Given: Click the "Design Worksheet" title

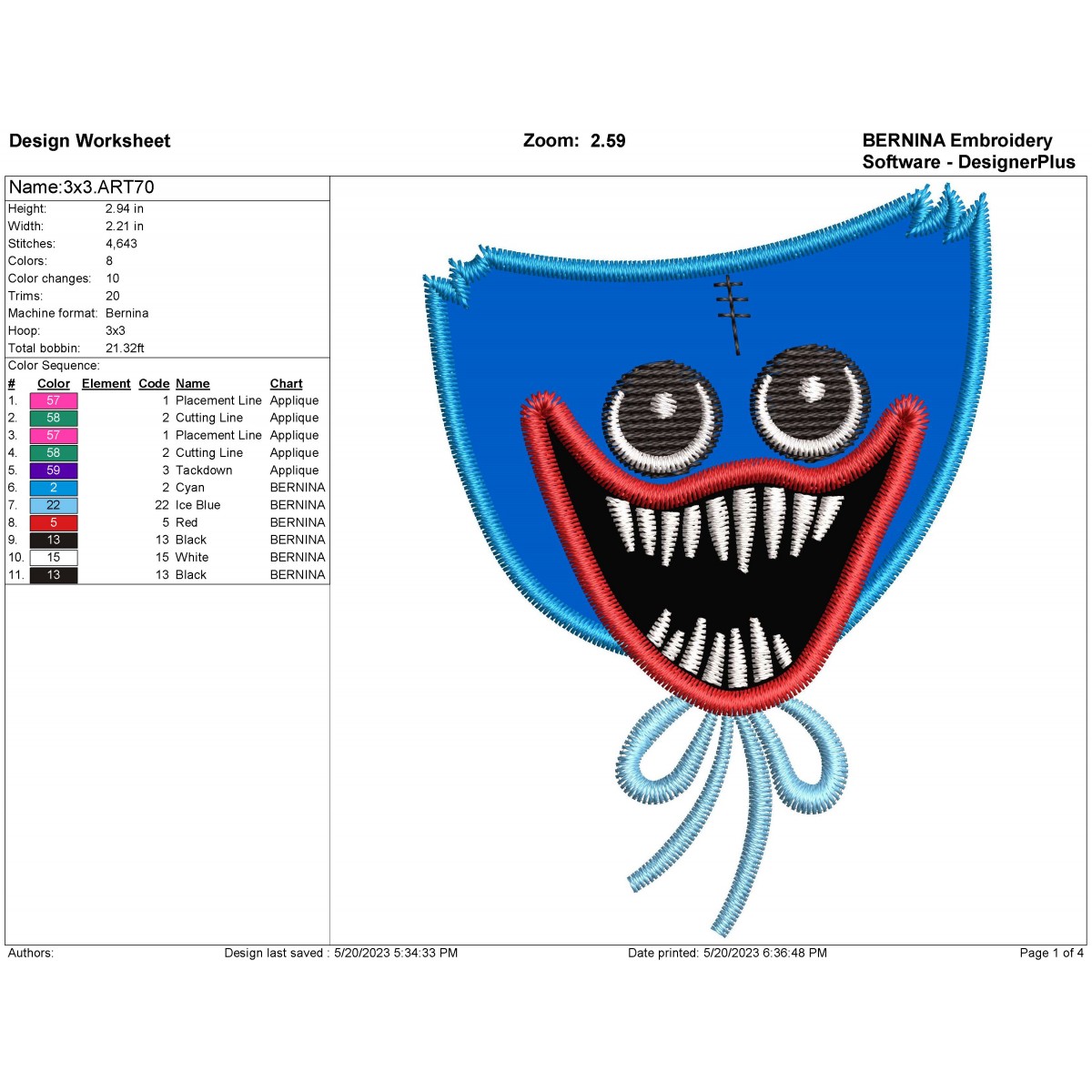Looking at the screenshot, I should click(89, 141).
